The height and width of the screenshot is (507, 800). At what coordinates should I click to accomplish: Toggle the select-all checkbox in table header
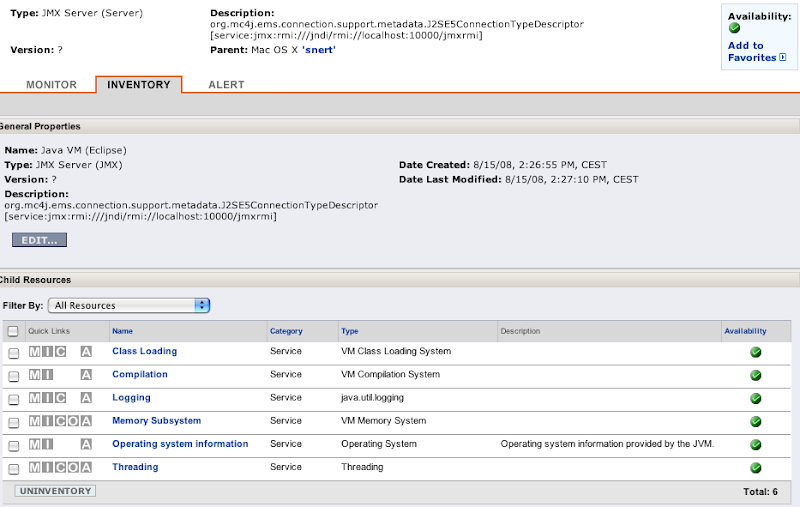pyautogui.click(x=13, y=331)
